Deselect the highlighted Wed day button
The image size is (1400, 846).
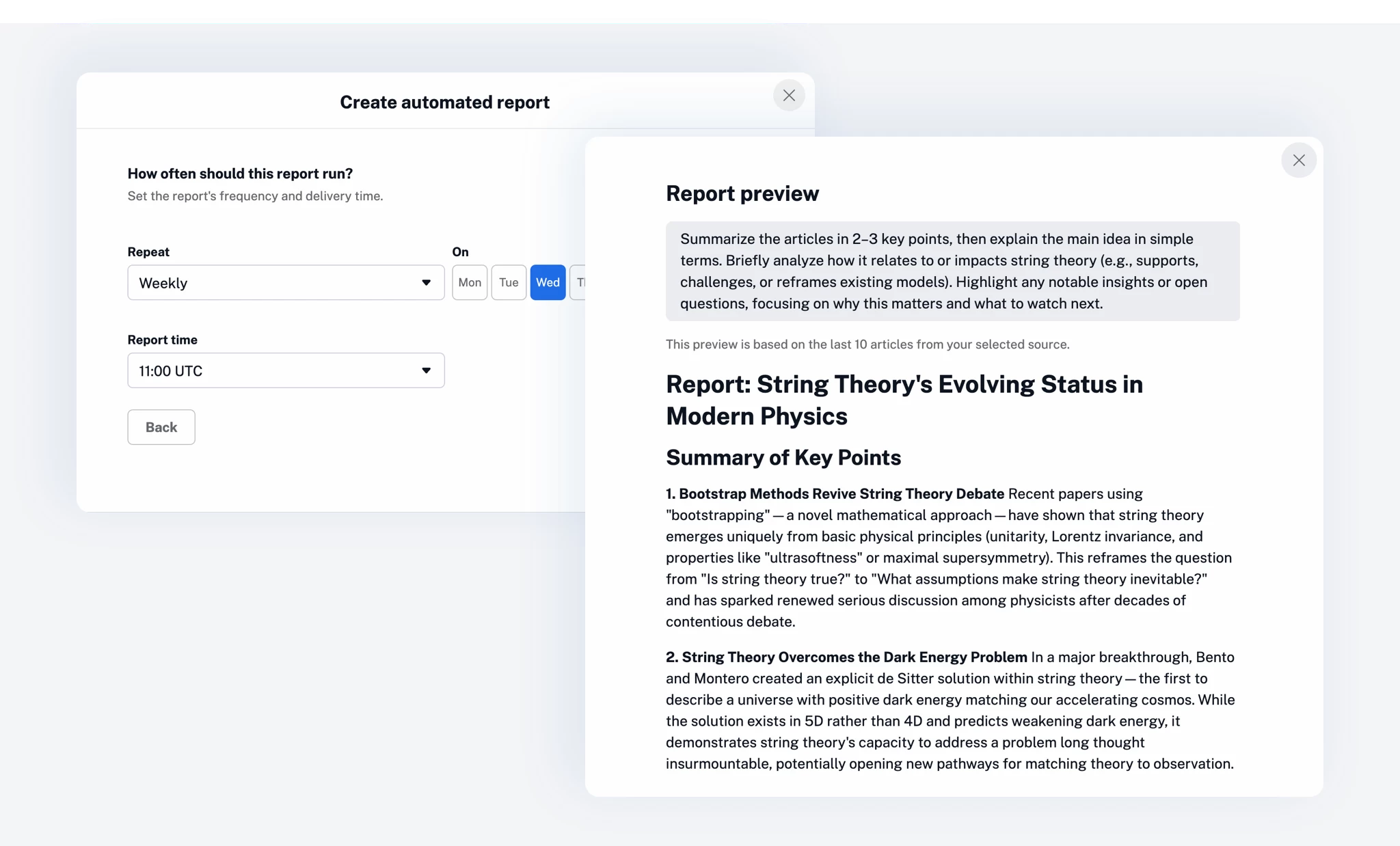[548, 282]
